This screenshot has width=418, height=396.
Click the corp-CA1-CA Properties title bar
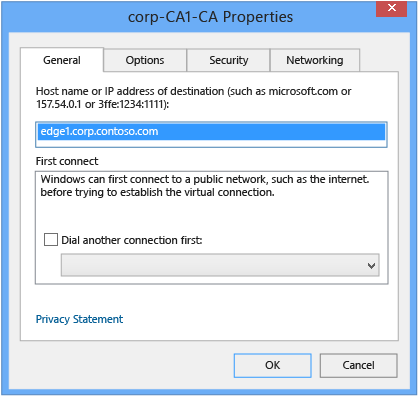(x=210, y=17)
